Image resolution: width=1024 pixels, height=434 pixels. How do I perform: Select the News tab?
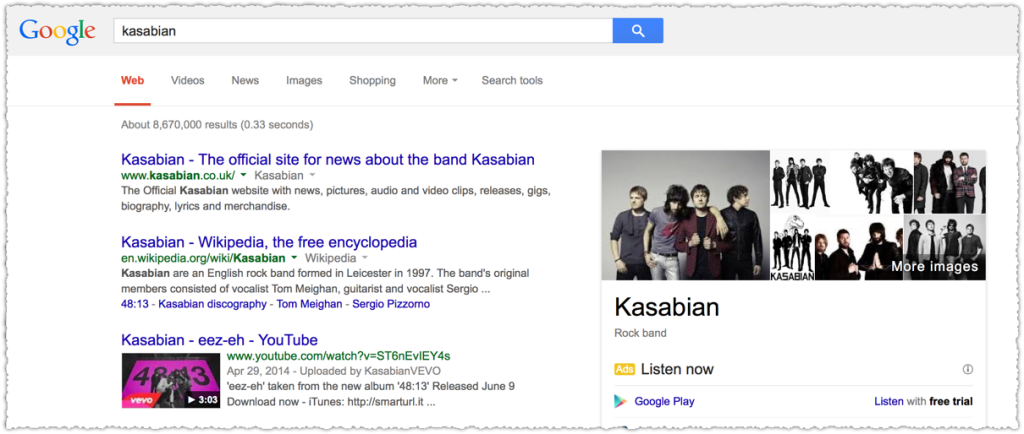point(245,80)
